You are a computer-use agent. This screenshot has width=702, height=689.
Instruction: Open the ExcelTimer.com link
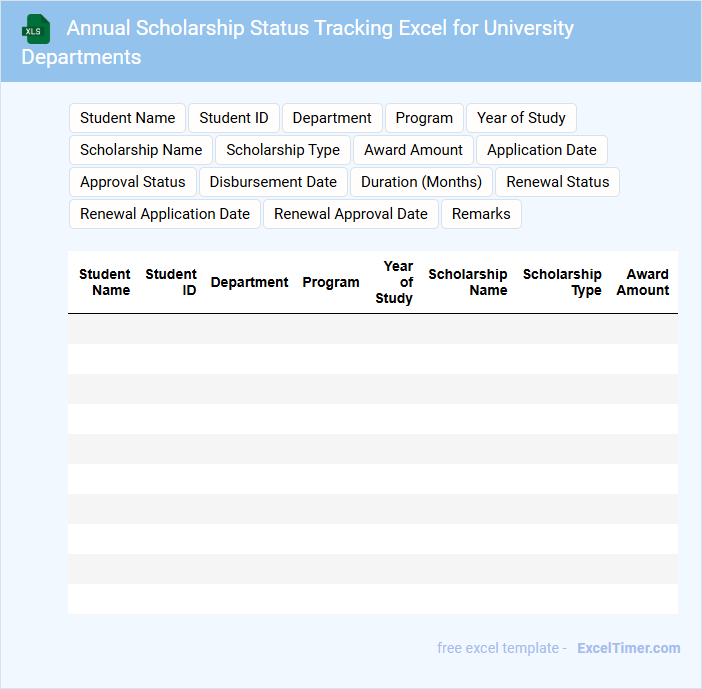(628, 648)
